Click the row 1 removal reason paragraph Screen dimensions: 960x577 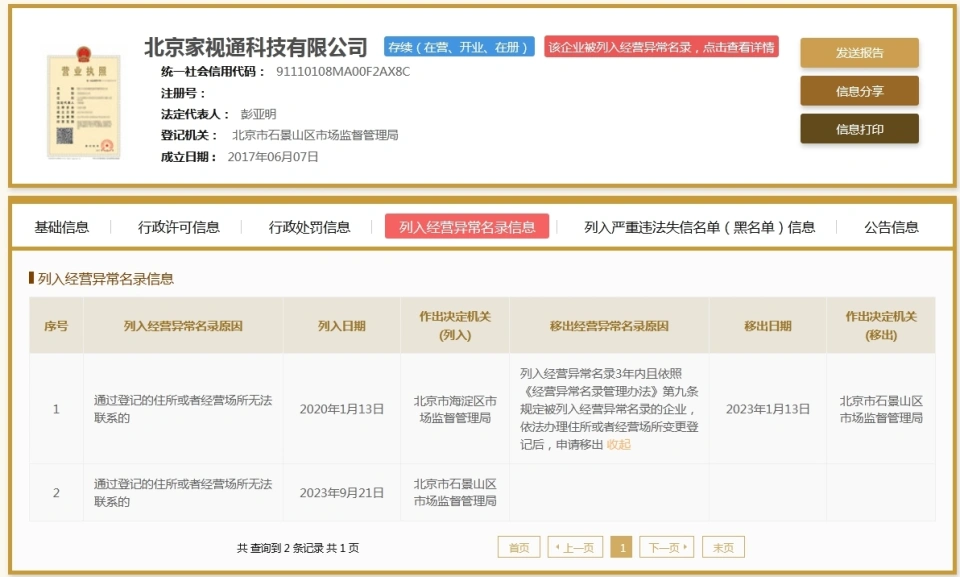point(609,409)
